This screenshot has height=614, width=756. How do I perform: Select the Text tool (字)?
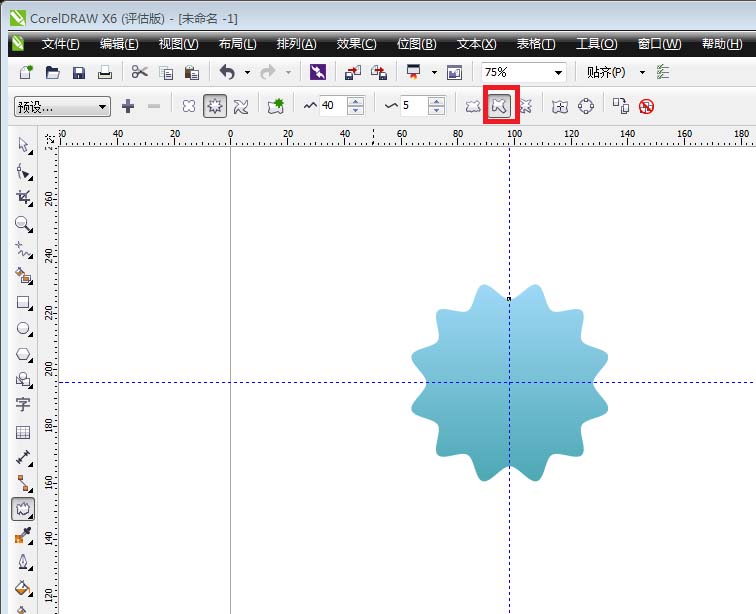23,405
